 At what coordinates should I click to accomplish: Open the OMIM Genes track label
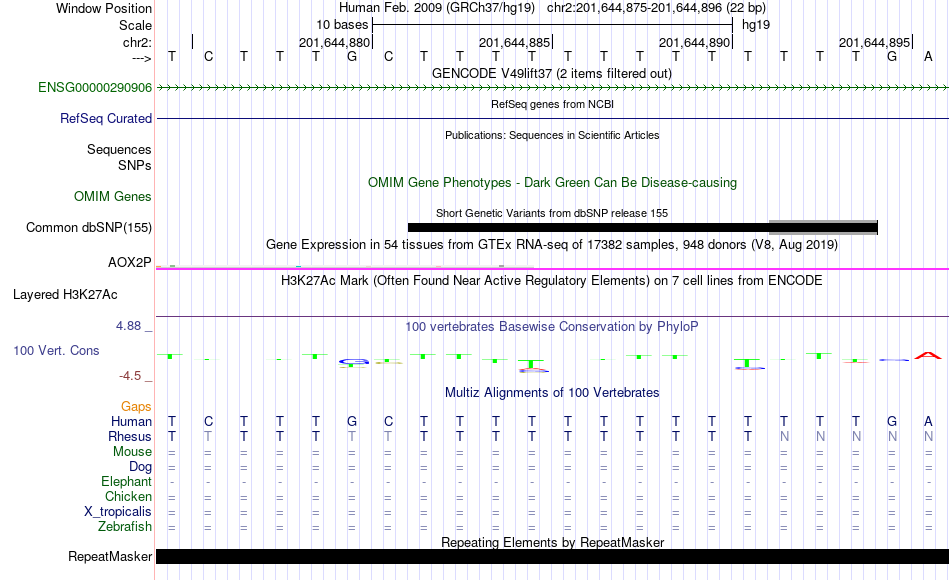click(x=113, y=196)
